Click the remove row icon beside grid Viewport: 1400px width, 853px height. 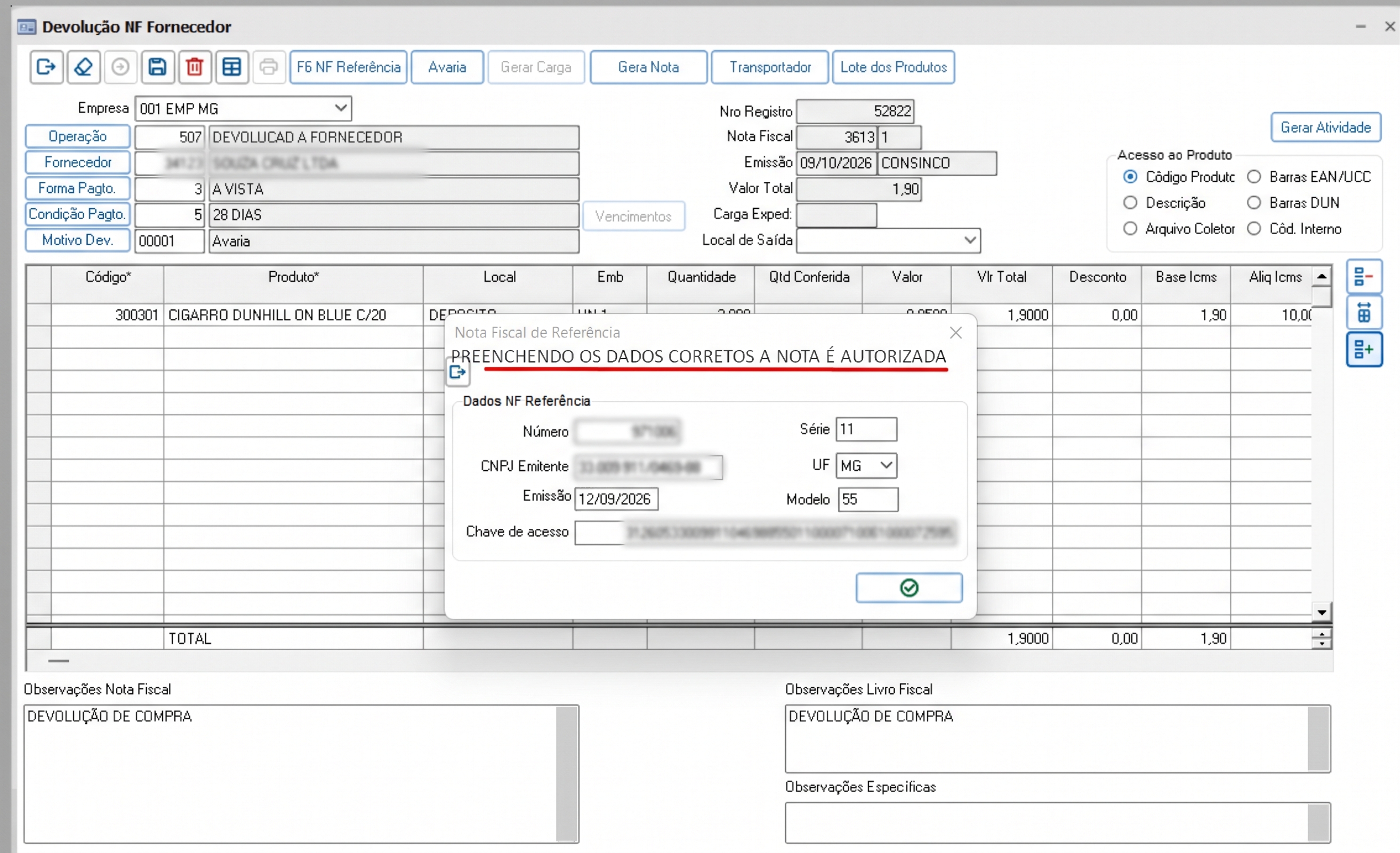(x=1364, y=277)
